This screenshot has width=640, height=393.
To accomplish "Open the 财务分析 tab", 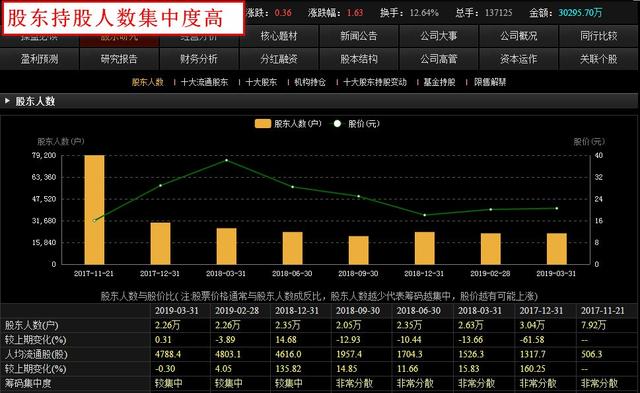I will [x=199, y=59].
